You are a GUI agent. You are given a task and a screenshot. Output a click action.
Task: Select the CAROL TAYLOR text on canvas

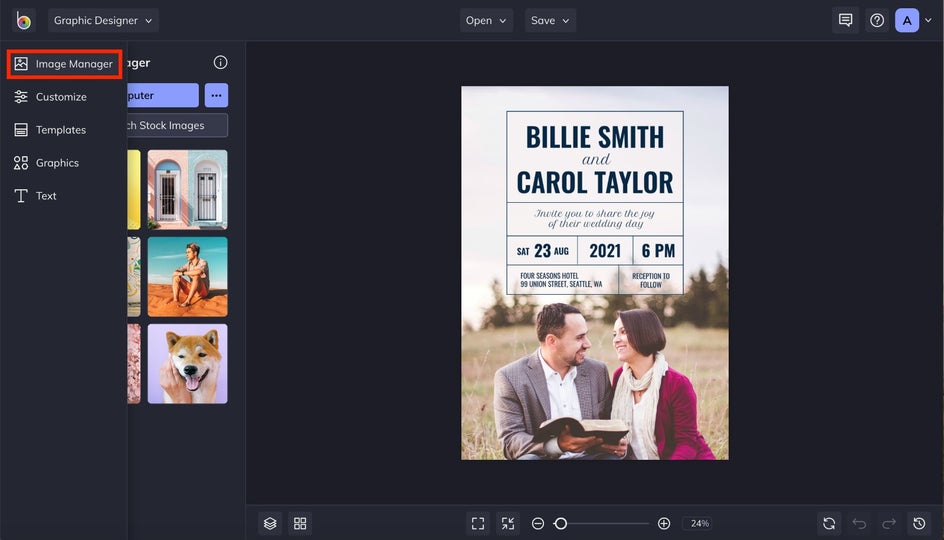[595, 182]
